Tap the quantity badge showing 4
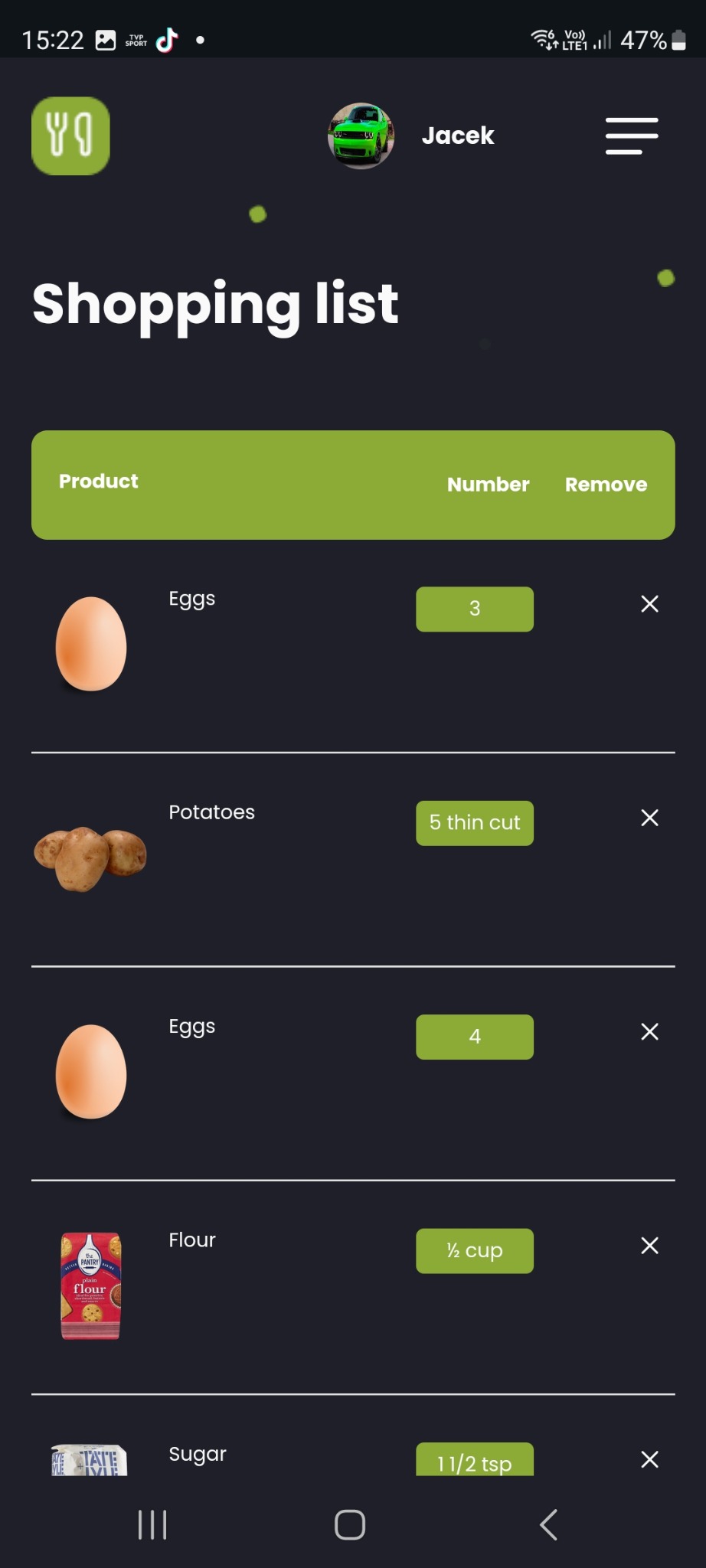 pyautogui.click(x=474, y=1037)
